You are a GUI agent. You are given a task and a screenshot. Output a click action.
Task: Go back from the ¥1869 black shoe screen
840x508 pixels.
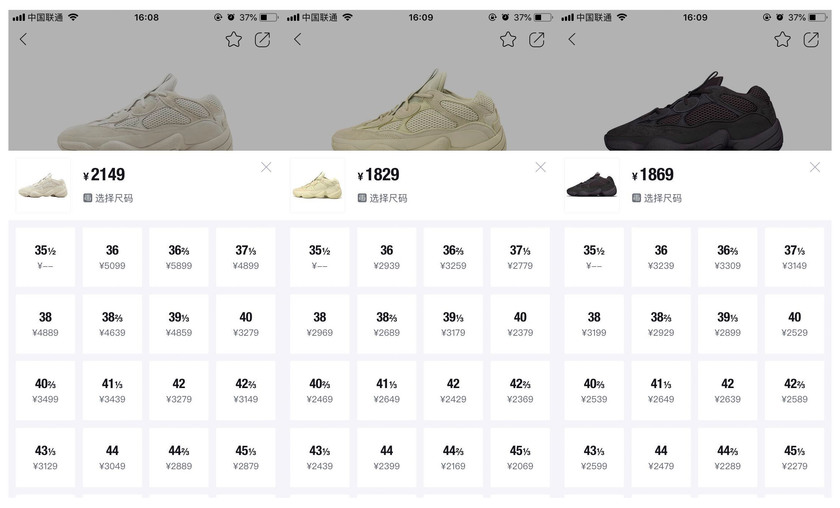pos(572,39)
